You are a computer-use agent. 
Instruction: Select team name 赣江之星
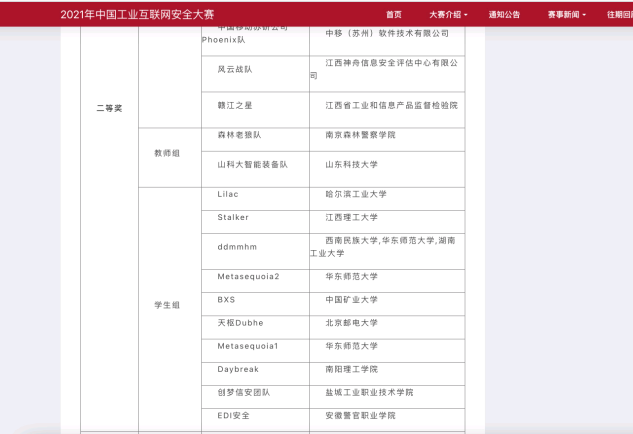point(235,105)
